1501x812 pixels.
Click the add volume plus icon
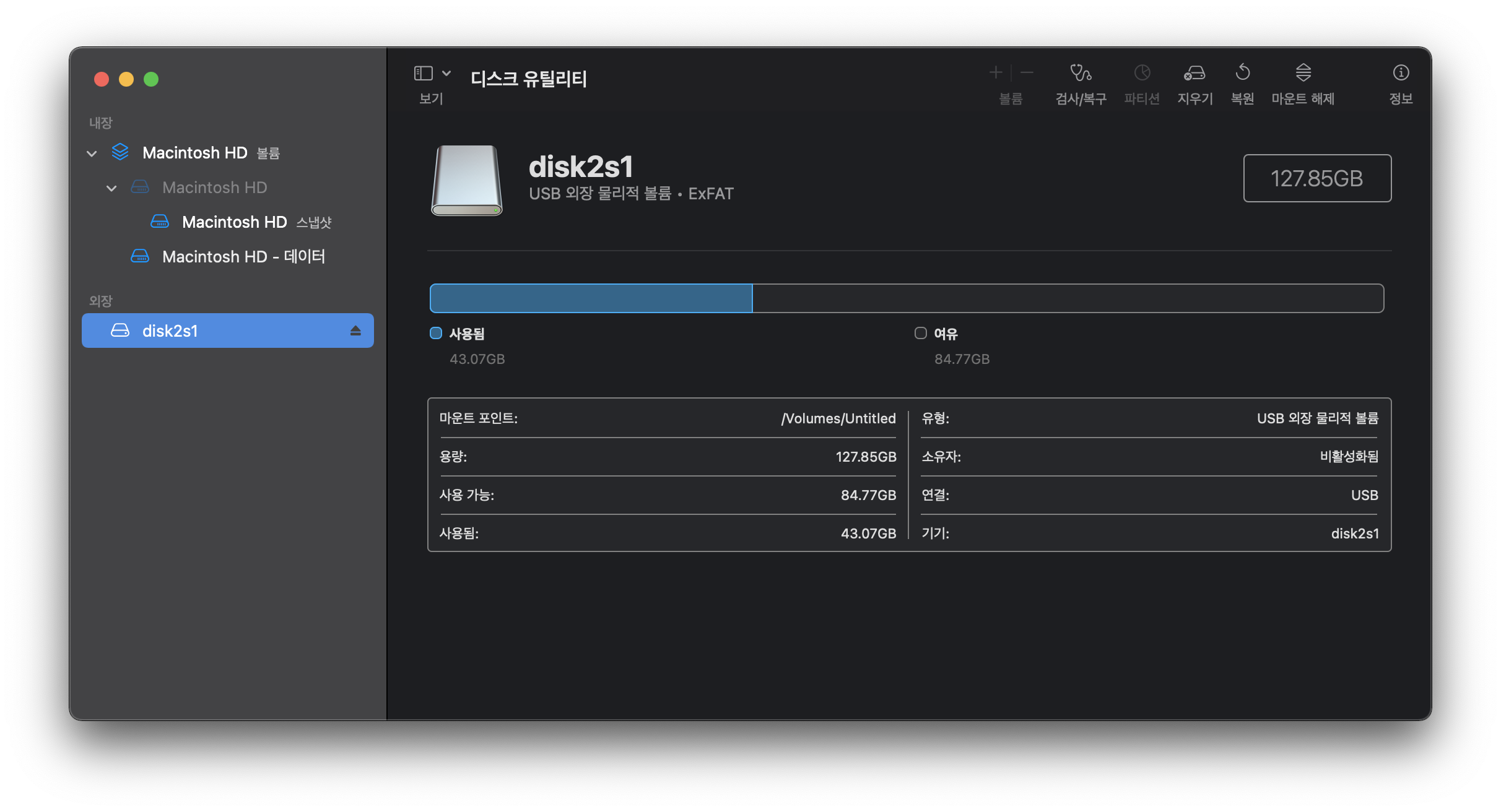pyautogui.click(x=996, y=73)
